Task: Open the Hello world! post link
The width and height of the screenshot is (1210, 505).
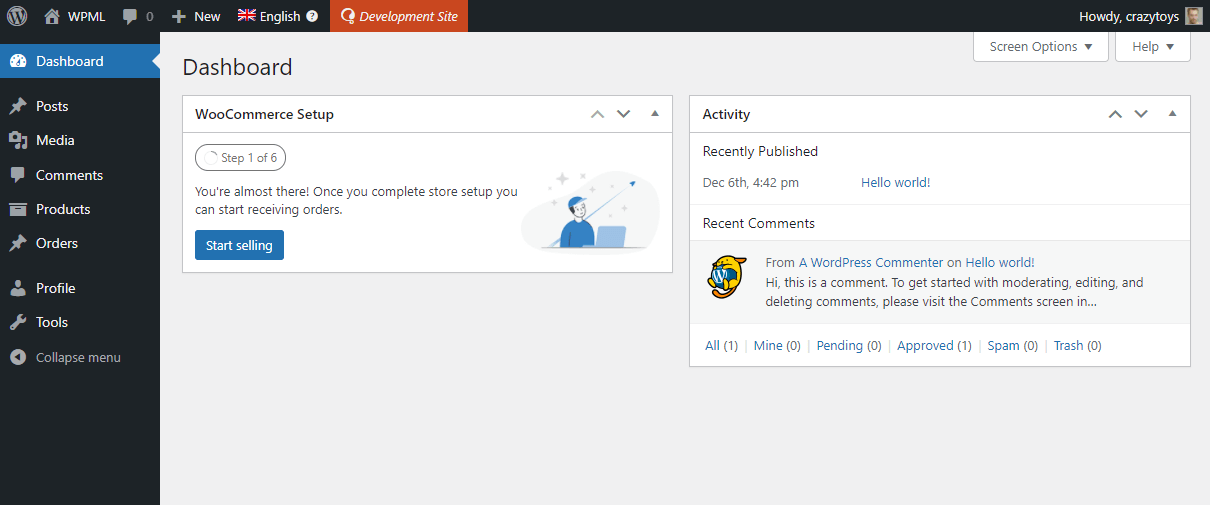Action: tap(895, 182)
